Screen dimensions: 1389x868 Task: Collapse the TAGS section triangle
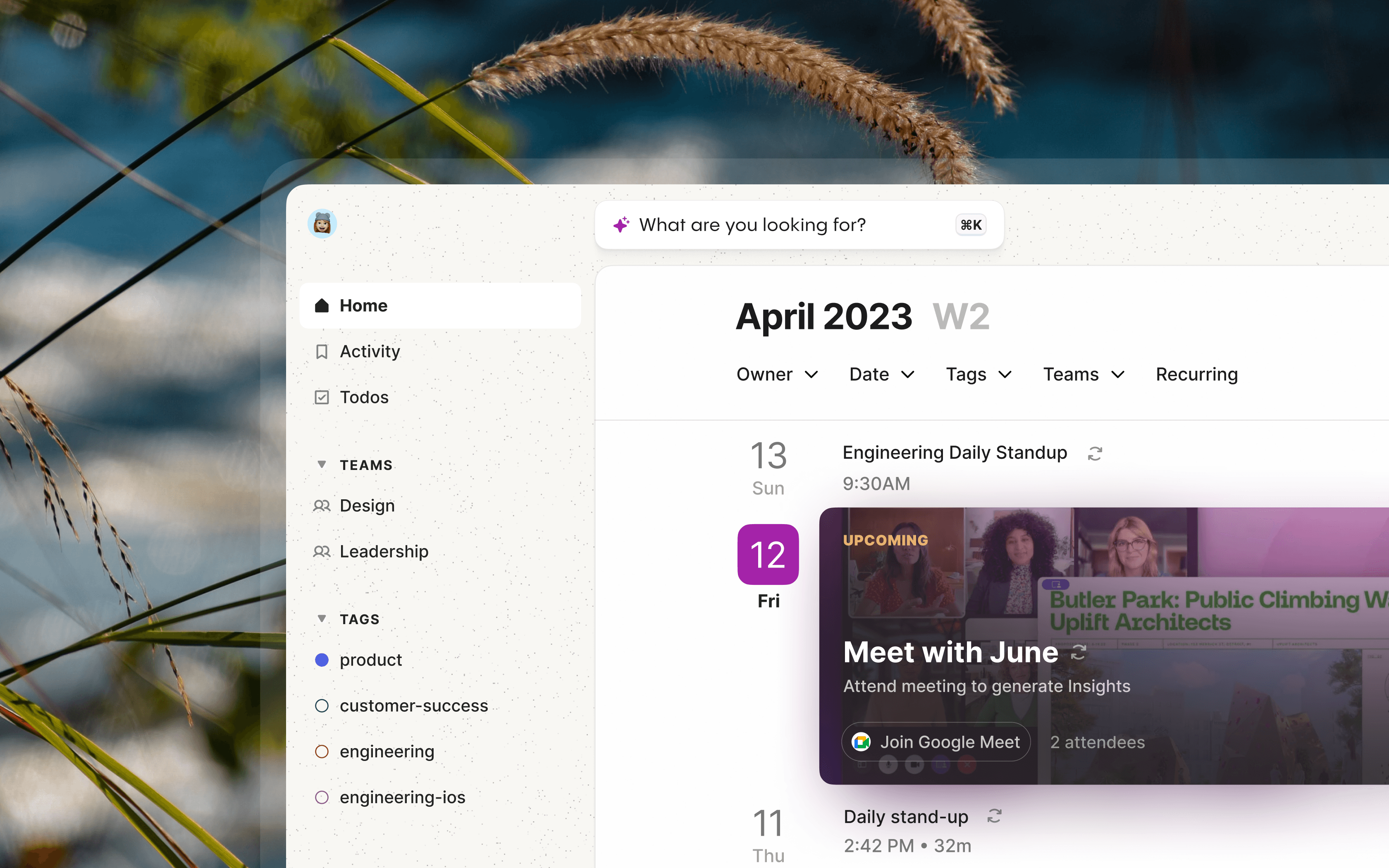pyautogui.click(x=322, y=619)
